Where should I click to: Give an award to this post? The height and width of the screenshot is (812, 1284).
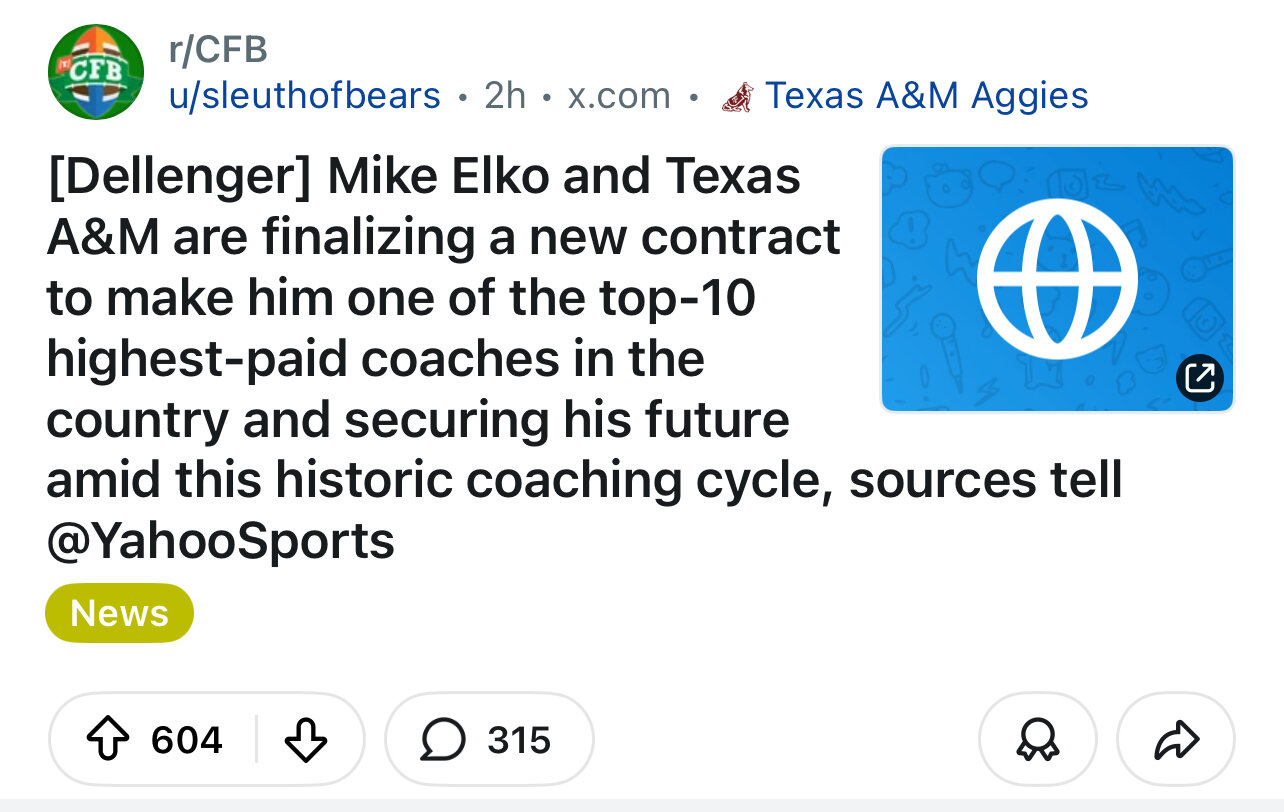[1037, 740]
